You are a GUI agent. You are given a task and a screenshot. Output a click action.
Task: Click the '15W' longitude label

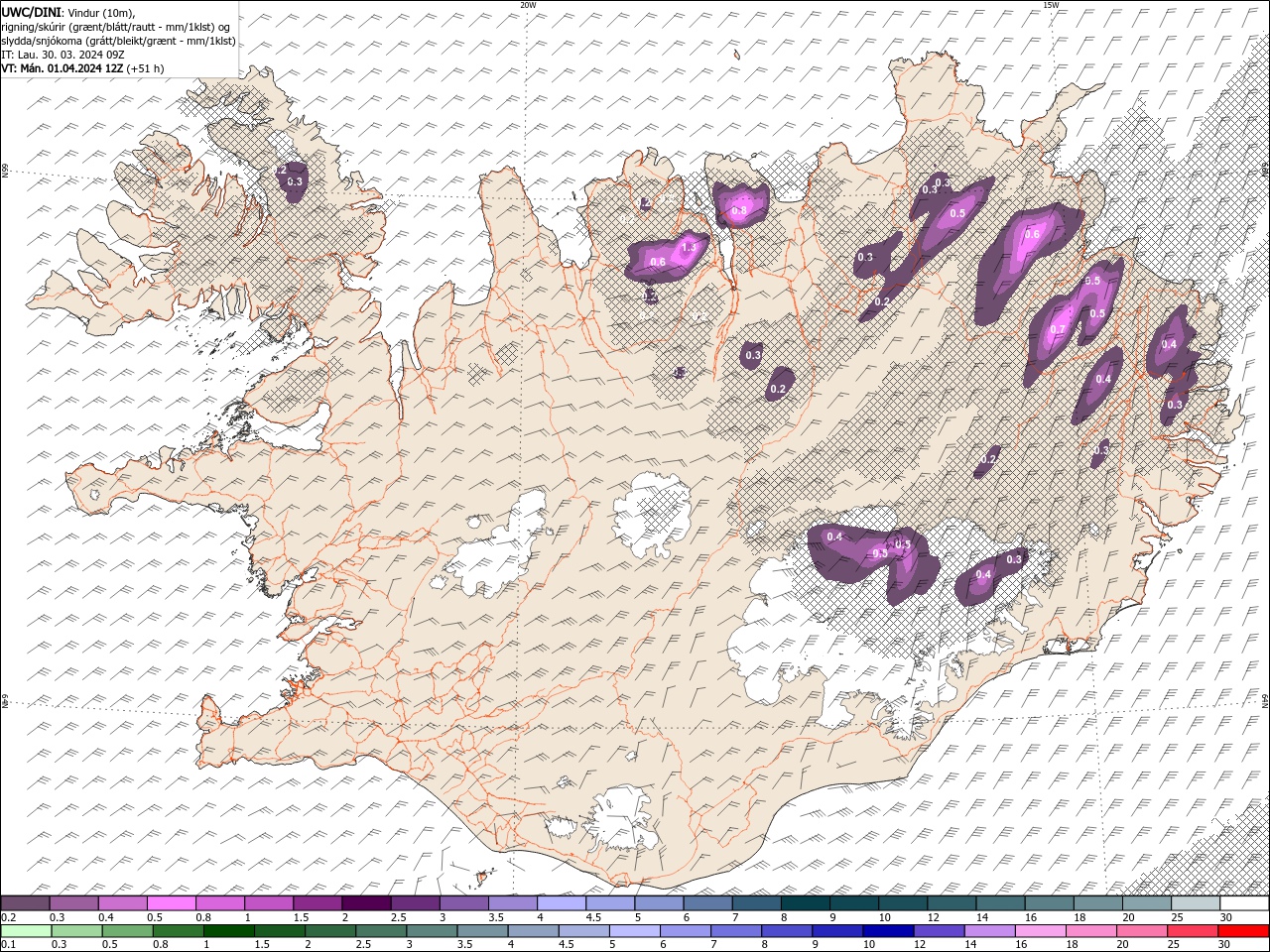[x=1051, y=5]
